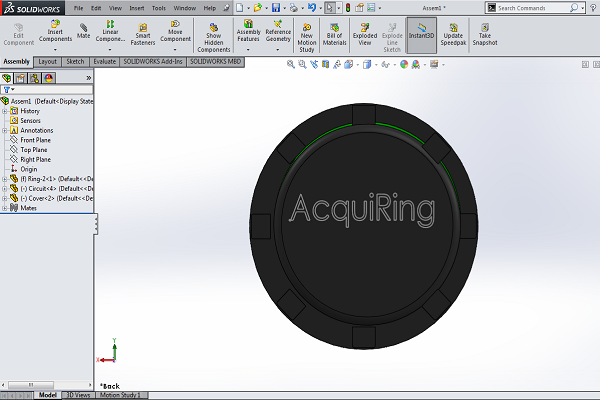Select Cover<2> component in tree
Image resolution: width=600 pixels, height=400 pixels.
click(51, 198)
